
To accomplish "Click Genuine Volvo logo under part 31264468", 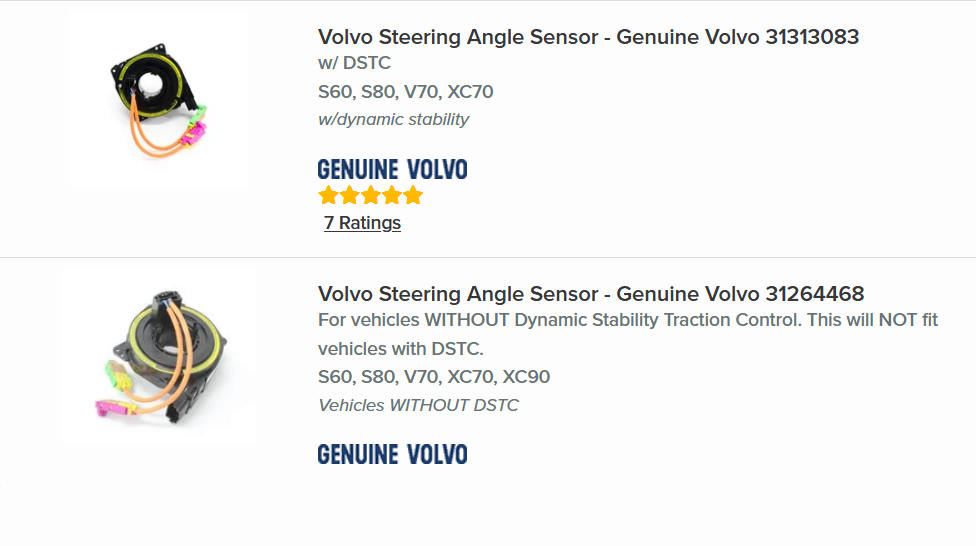I will click(392, 454).
